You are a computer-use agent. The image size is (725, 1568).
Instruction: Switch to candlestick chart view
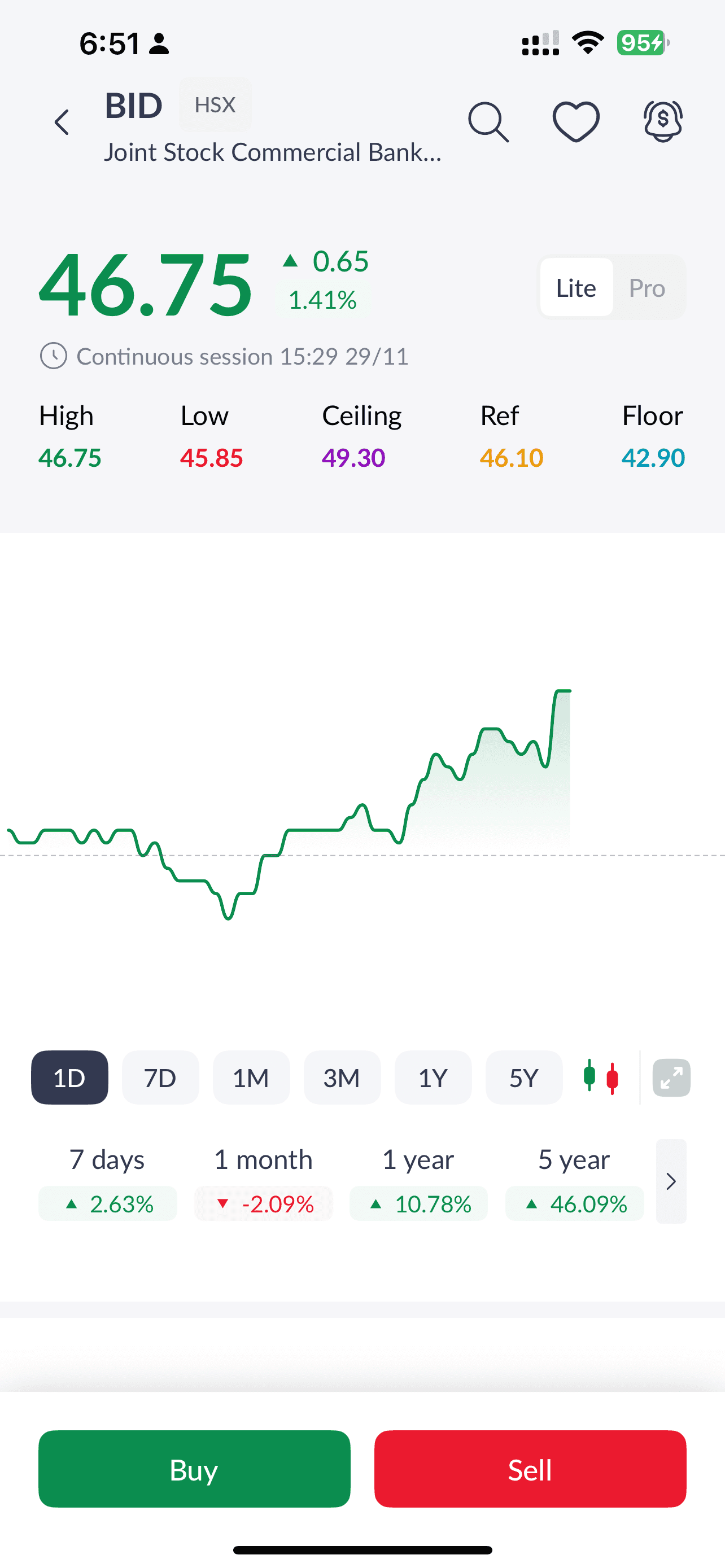(x=601, y=1078)
